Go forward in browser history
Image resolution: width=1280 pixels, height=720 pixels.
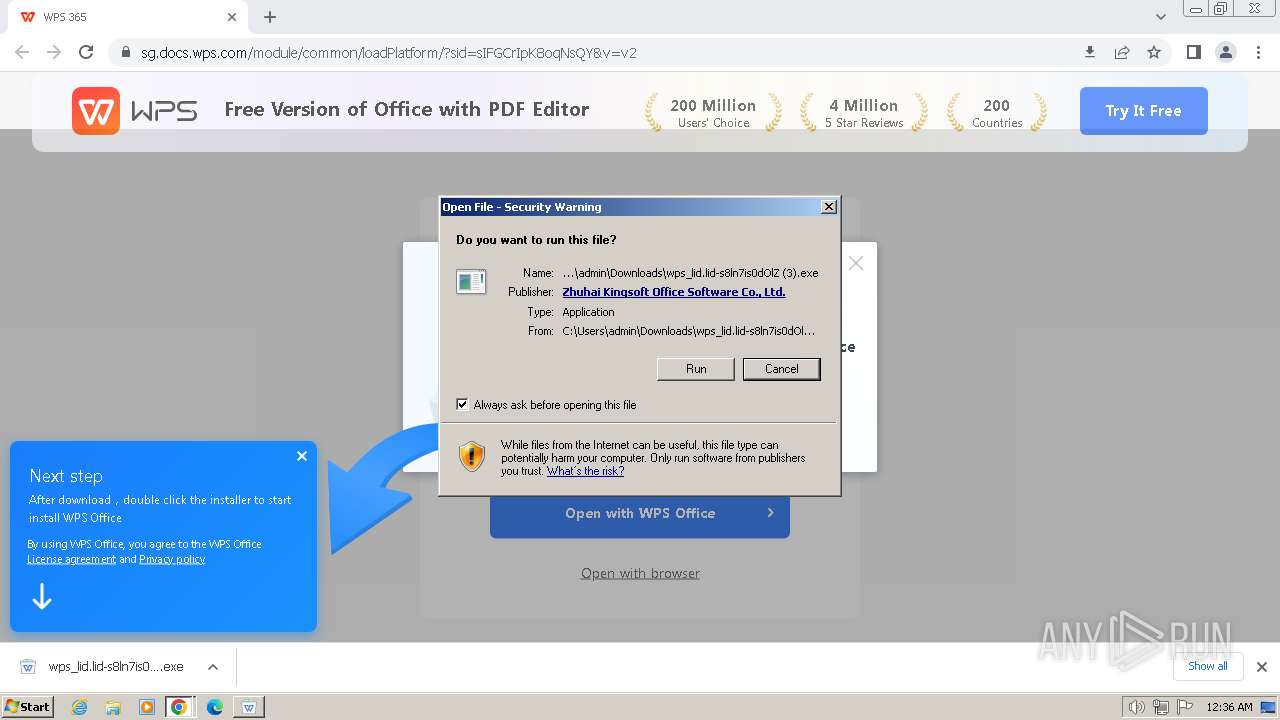[54, 52]
